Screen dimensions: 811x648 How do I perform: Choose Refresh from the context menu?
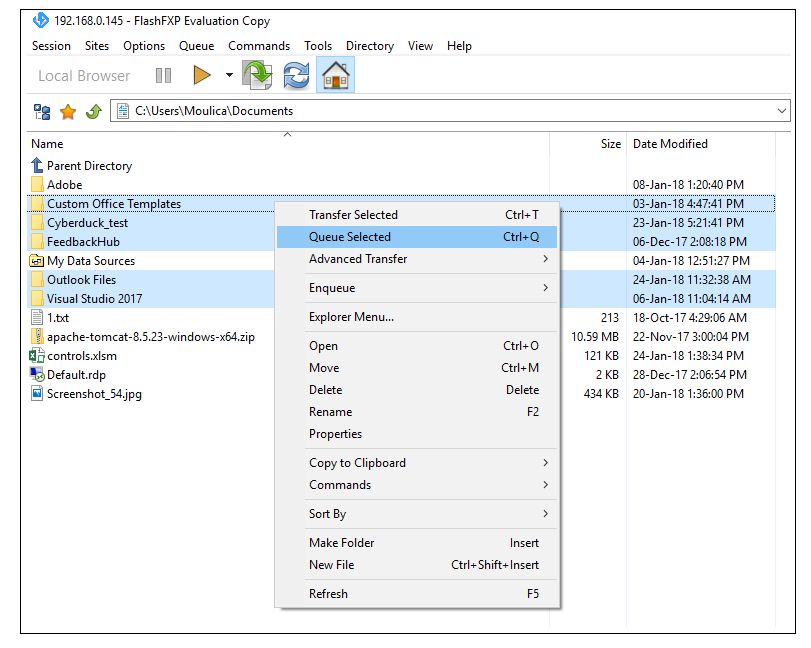coord(417,594)
